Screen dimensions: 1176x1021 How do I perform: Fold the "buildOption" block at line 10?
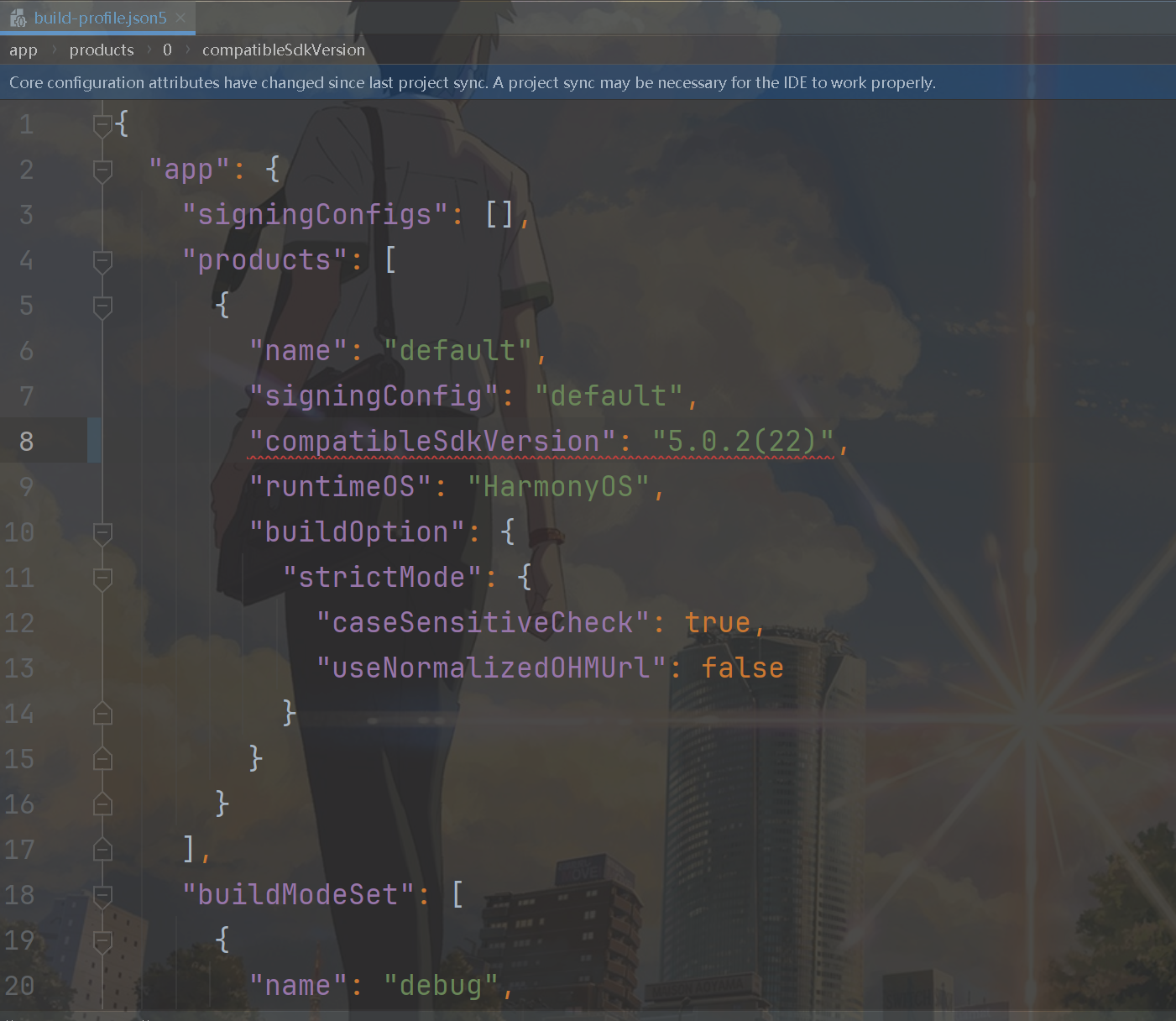pyautogui.click(x=102, y=533)
